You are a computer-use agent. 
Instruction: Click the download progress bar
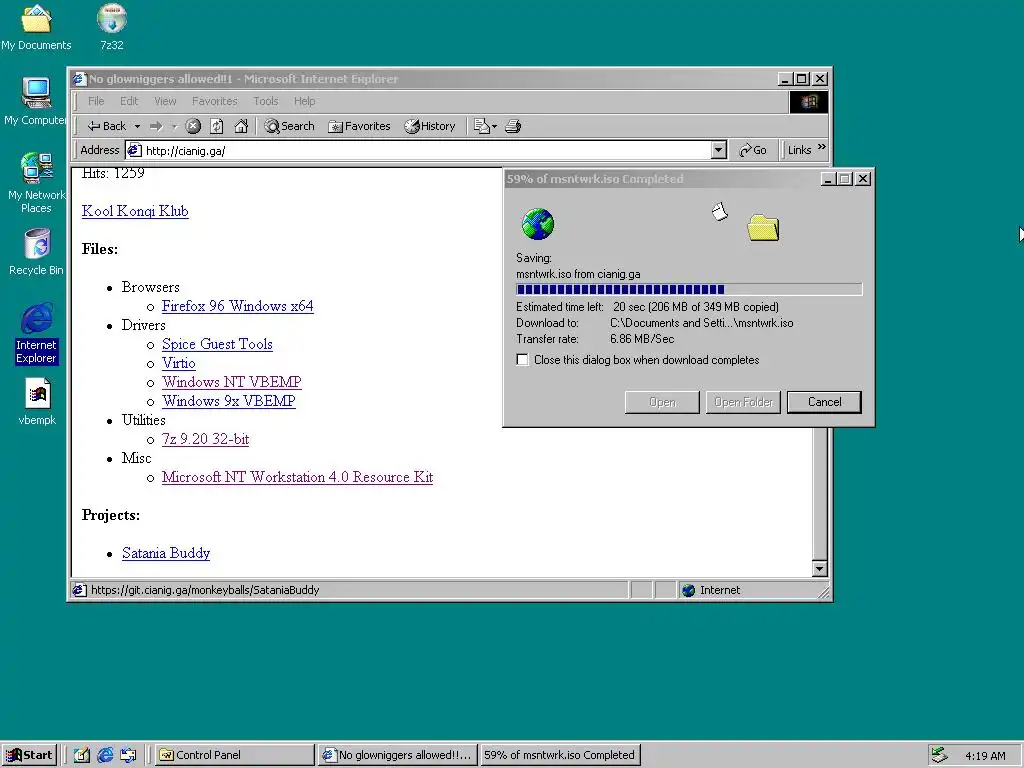[x=689, y=289]
